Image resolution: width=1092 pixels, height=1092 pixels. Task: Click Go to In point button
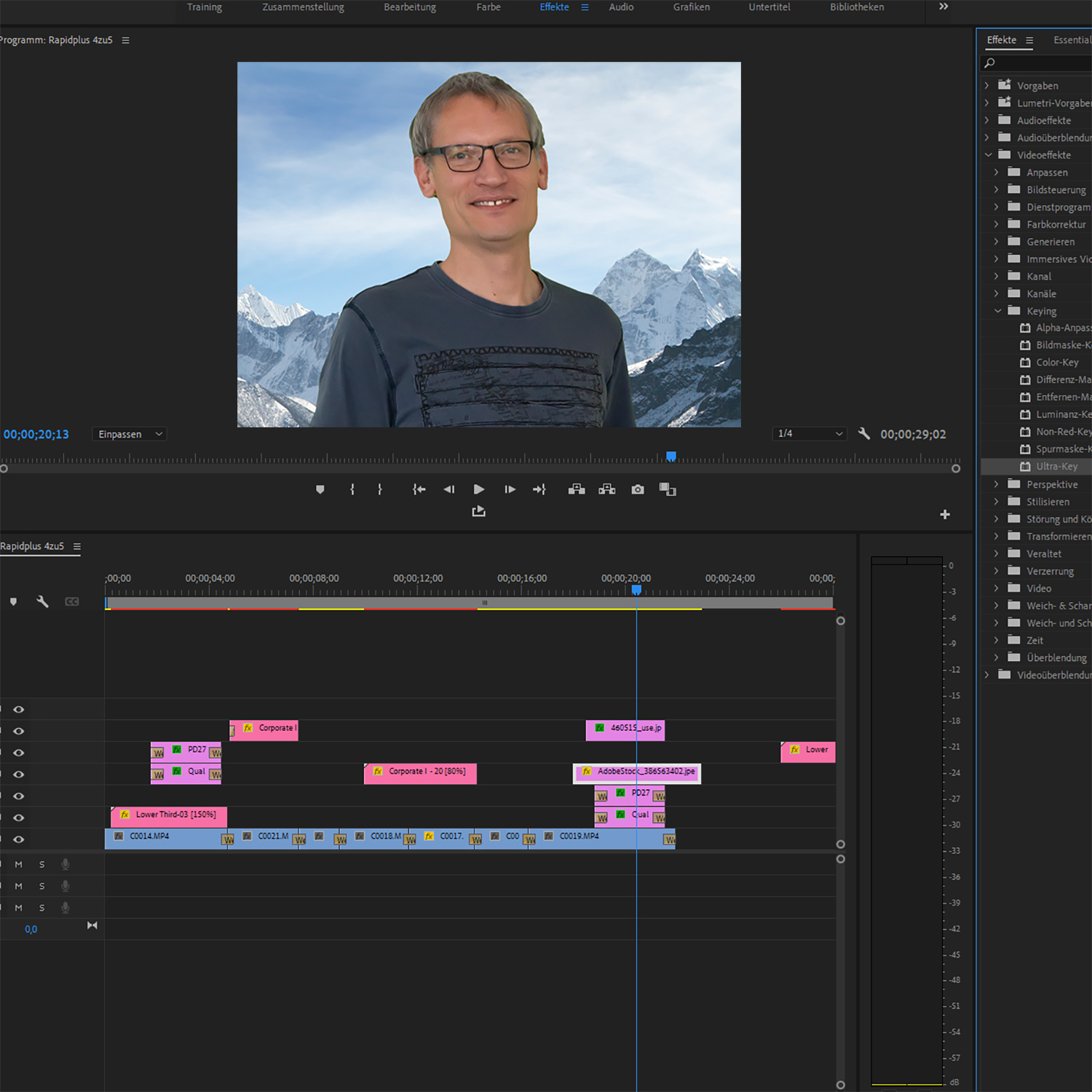[x=419, y=489]
